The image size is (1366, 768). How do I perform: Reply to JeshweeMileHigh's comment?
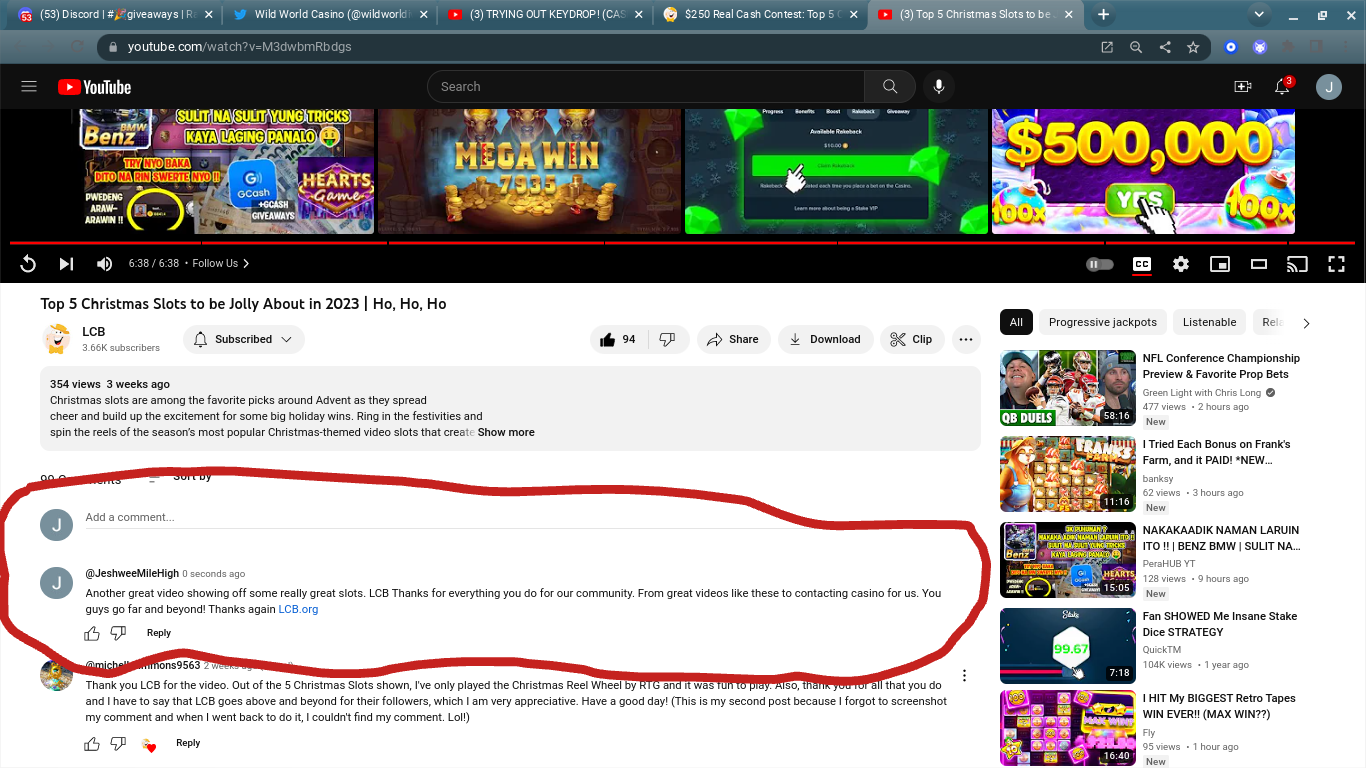tap(159, 633)
